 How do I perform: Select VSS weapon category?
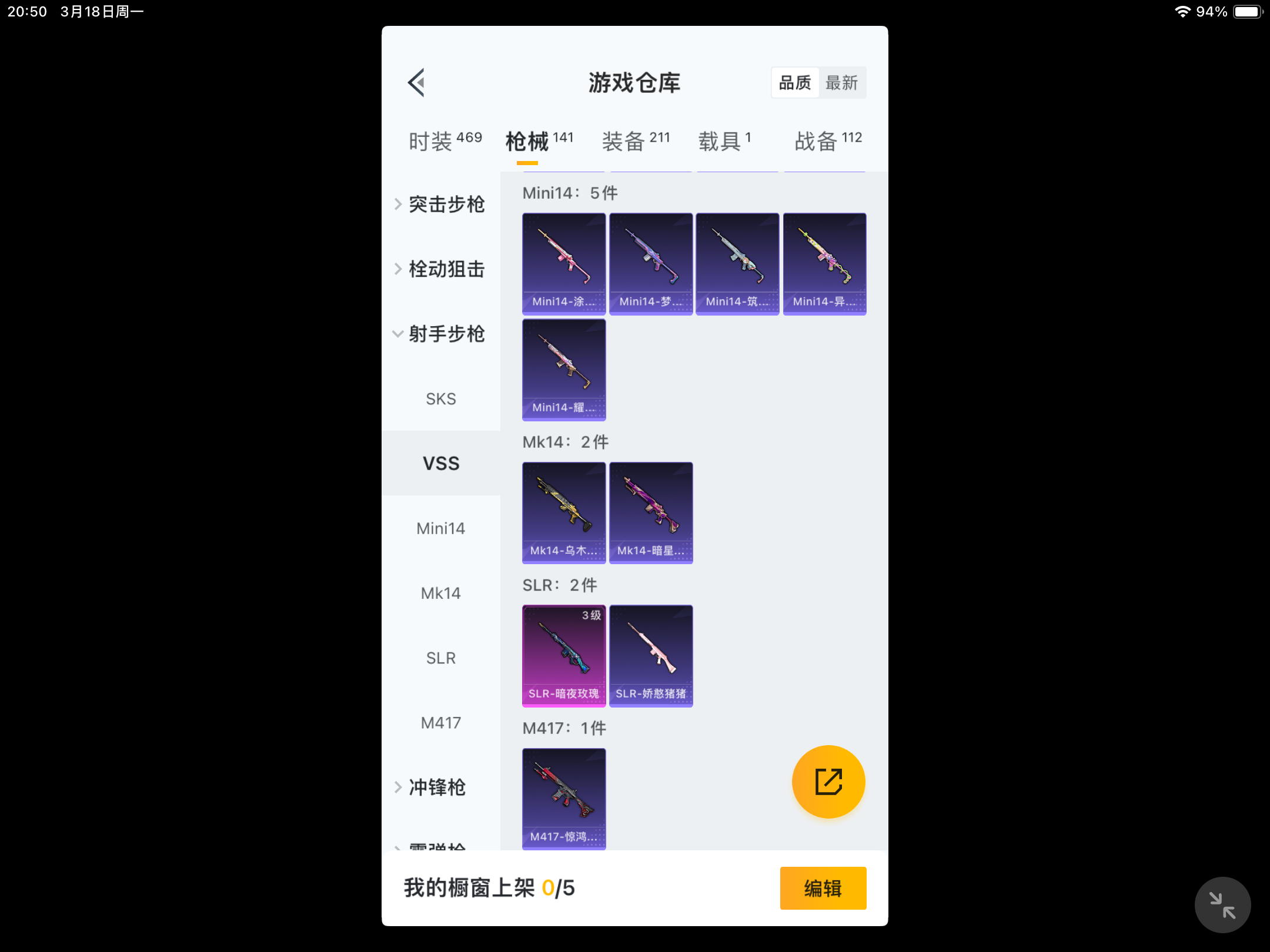coord(441,463)
